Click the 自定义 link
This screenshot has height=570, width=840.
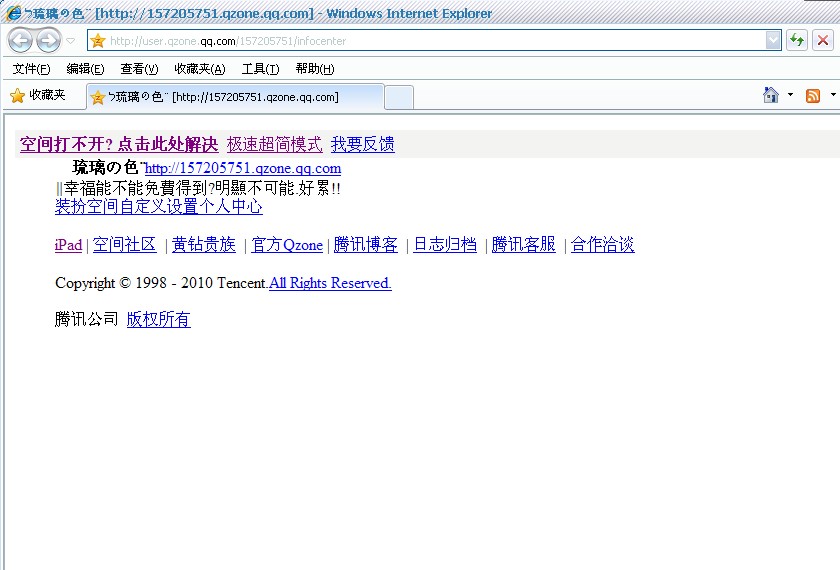(142, 206)
